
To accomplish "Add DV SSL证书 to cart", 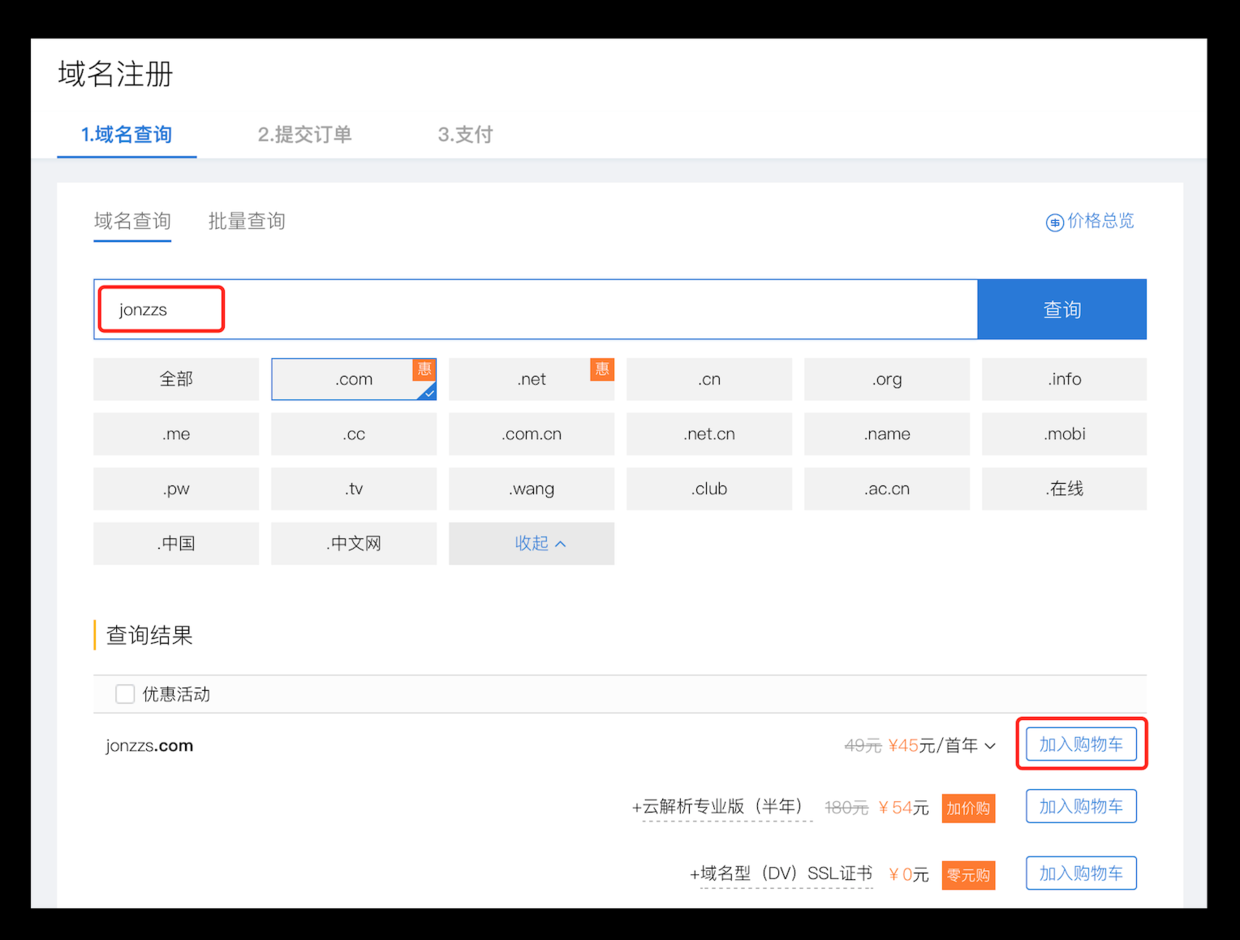I will pos(1080,873).
